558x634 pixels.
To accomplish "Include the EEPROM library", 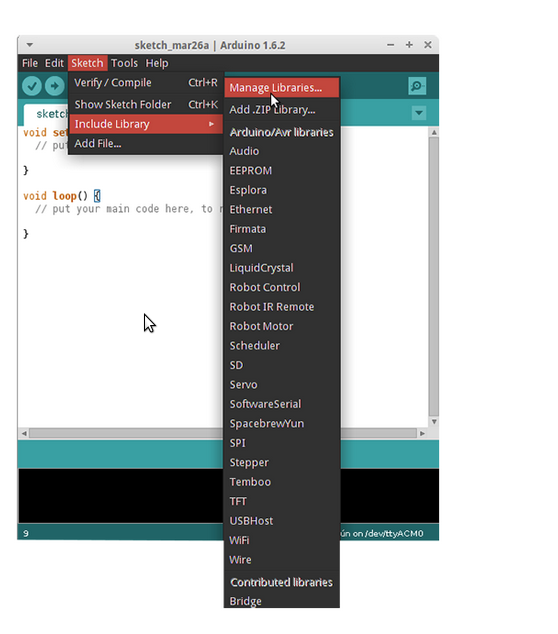I will coord(281,171).
